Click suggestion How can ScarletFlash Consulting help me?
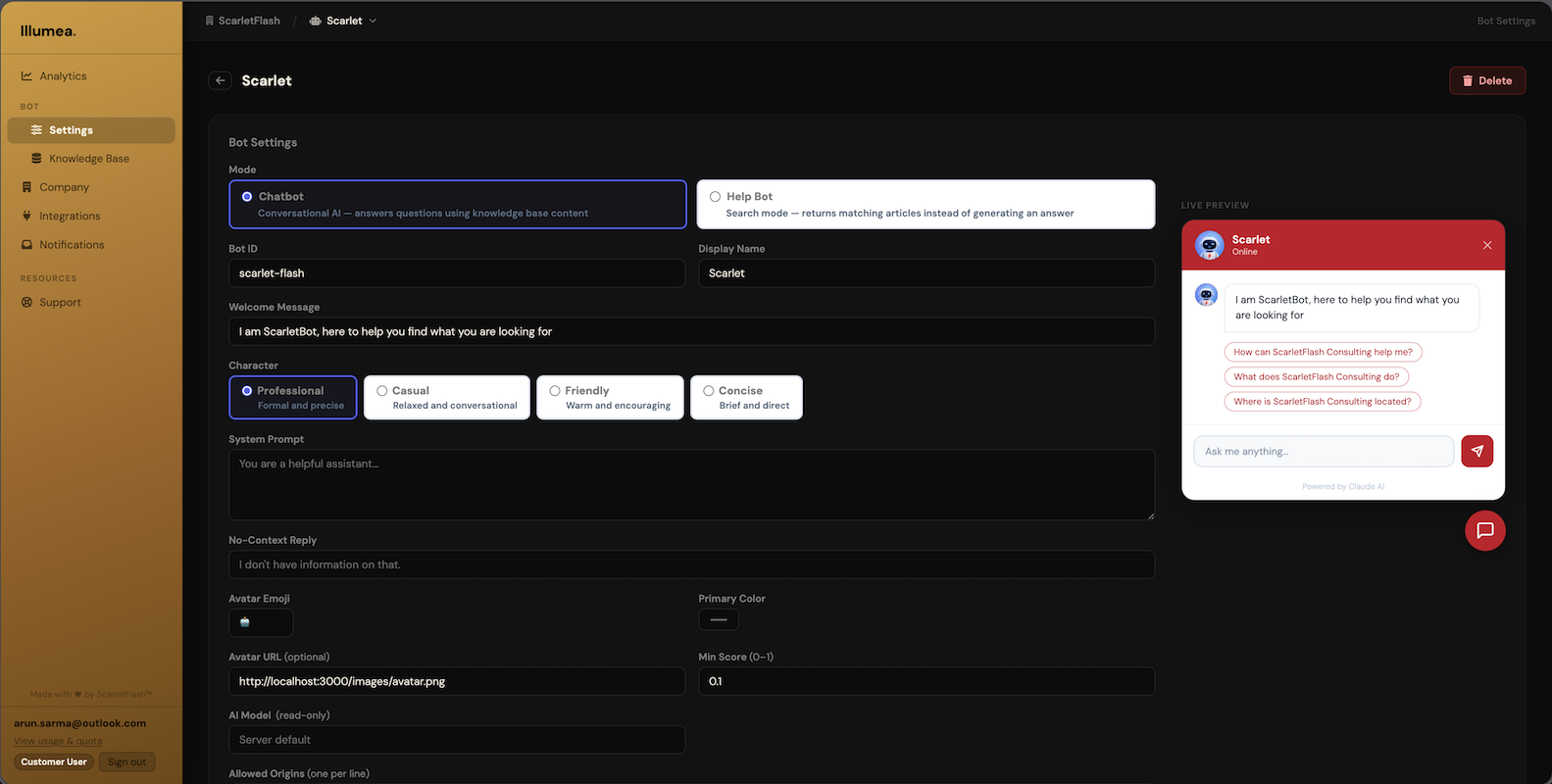Screen dimensions: 1552x784 (x=1323, y=352)
